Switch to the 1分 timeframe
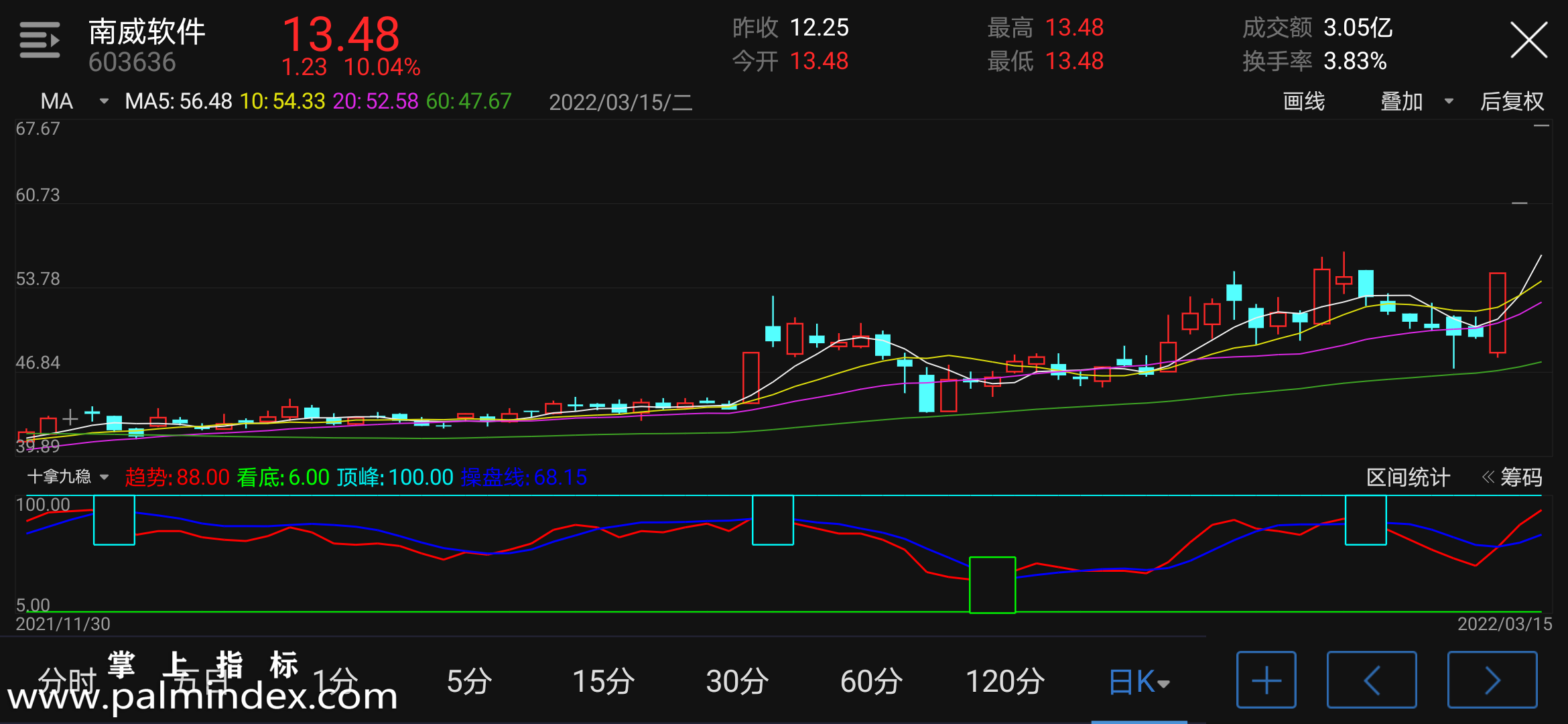 pos(335,681)
